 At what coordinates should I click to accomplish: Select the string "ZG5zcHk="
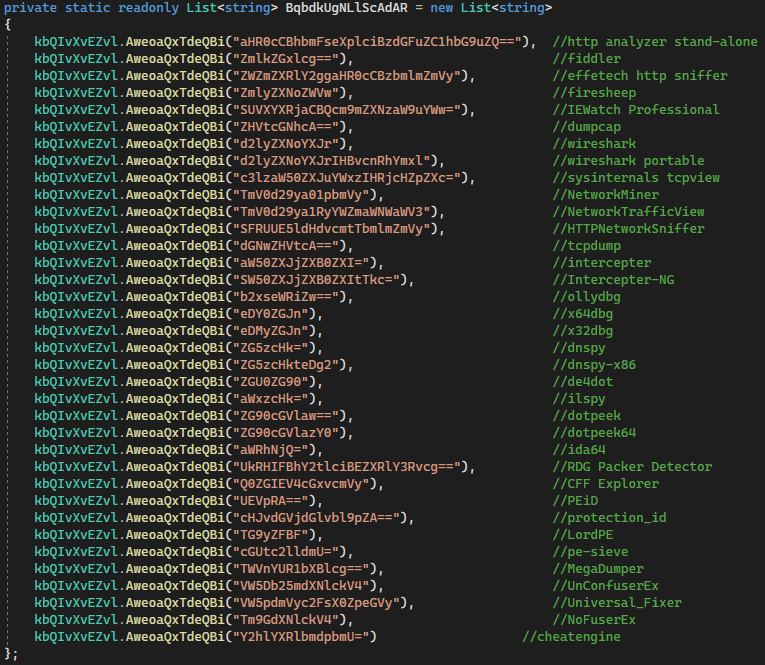tap(271, 348)
